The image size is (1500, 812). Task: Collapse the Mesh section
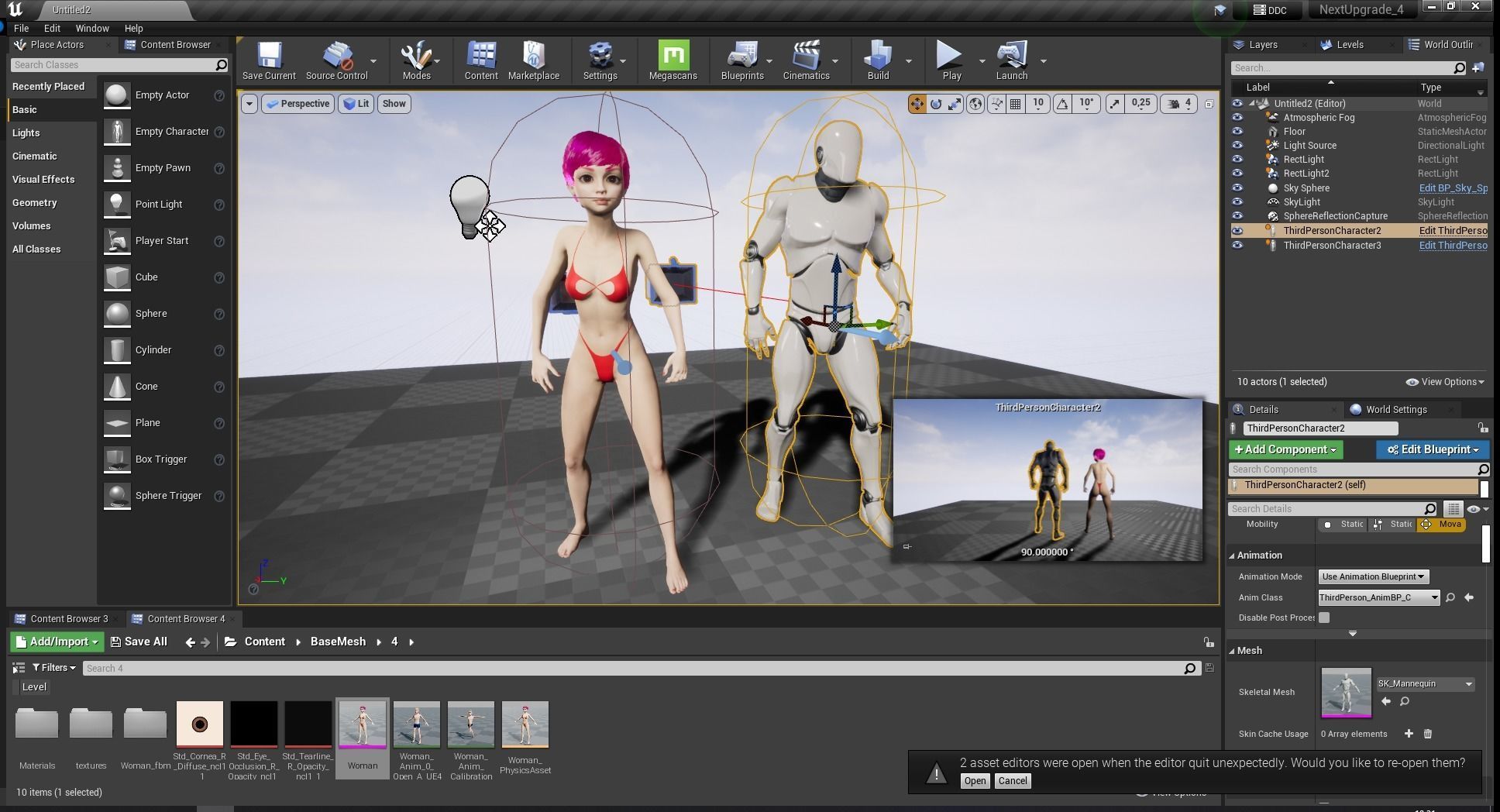(1232, 651)
